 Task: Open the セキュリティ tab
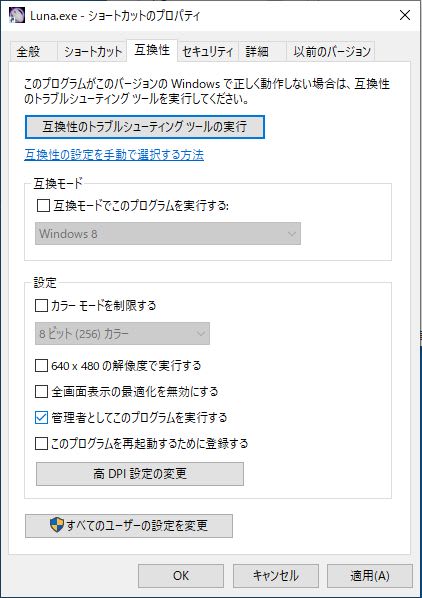tap(207, 51)
